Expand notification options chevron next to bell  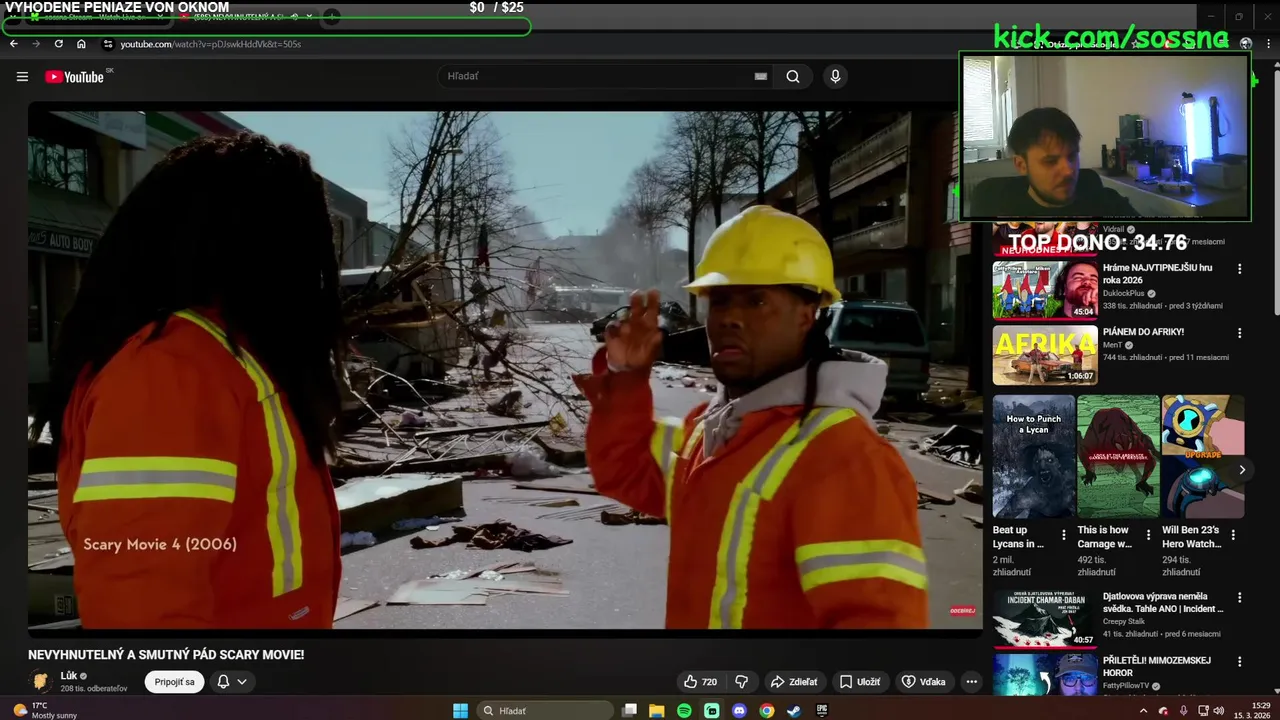pyautogui.click(x=242, y=682)
